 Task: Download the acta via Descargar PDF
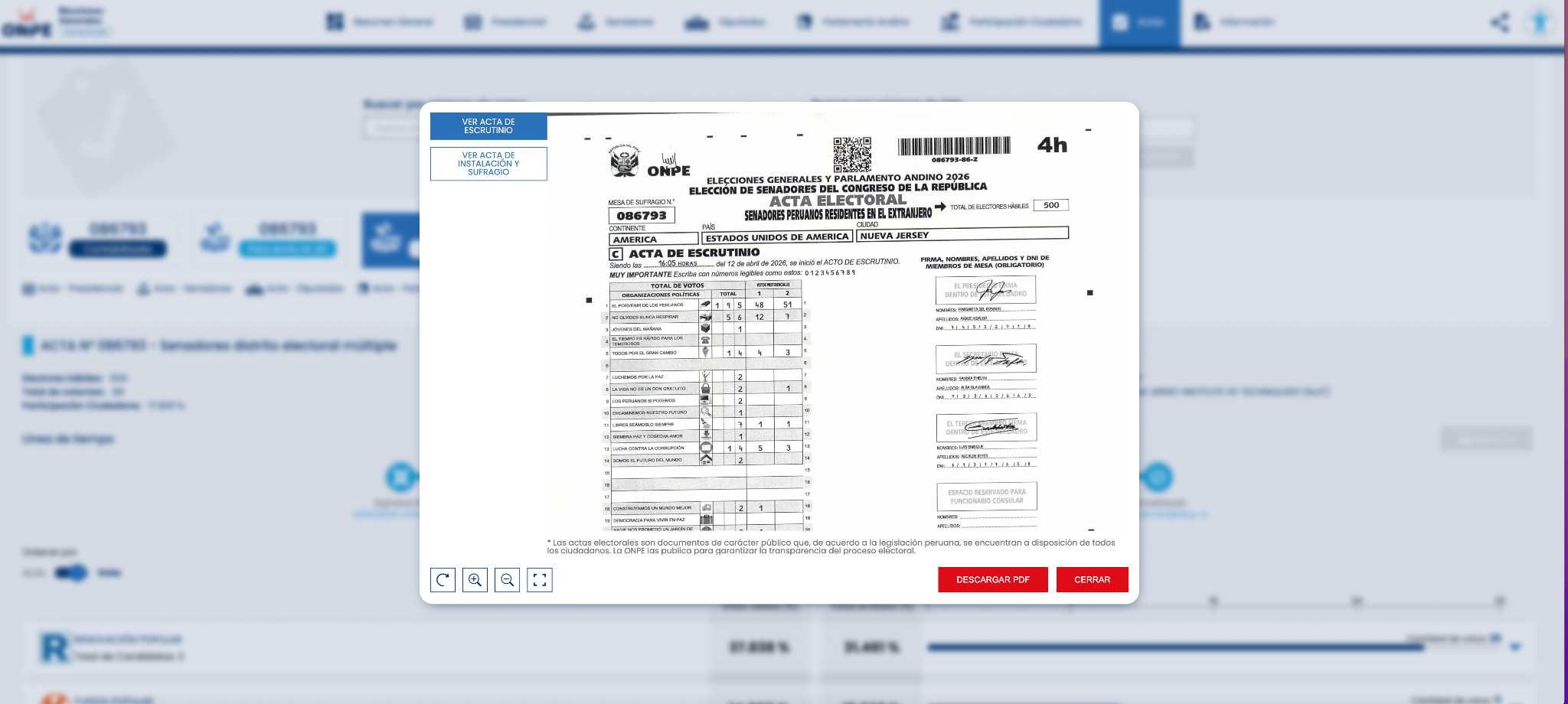[x=993, y=580]
